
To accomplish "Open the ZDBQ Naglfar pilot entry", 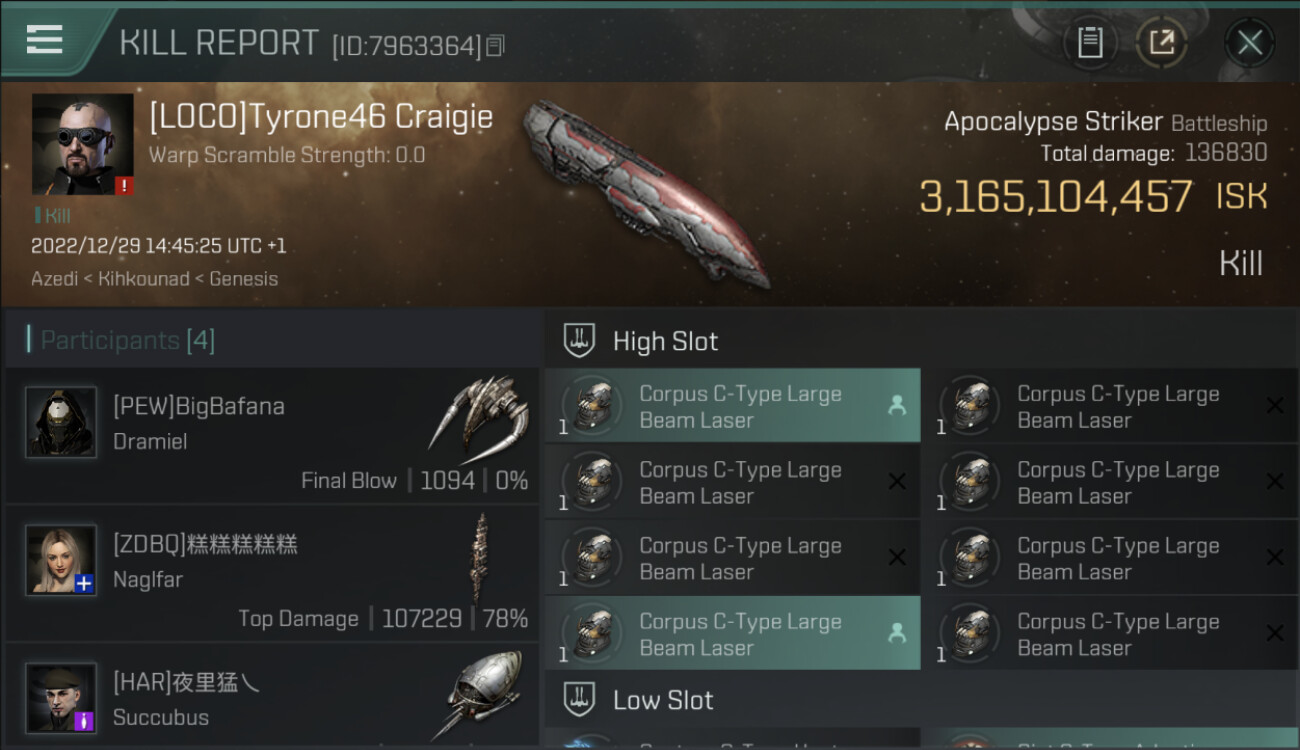I will (272, 573).
